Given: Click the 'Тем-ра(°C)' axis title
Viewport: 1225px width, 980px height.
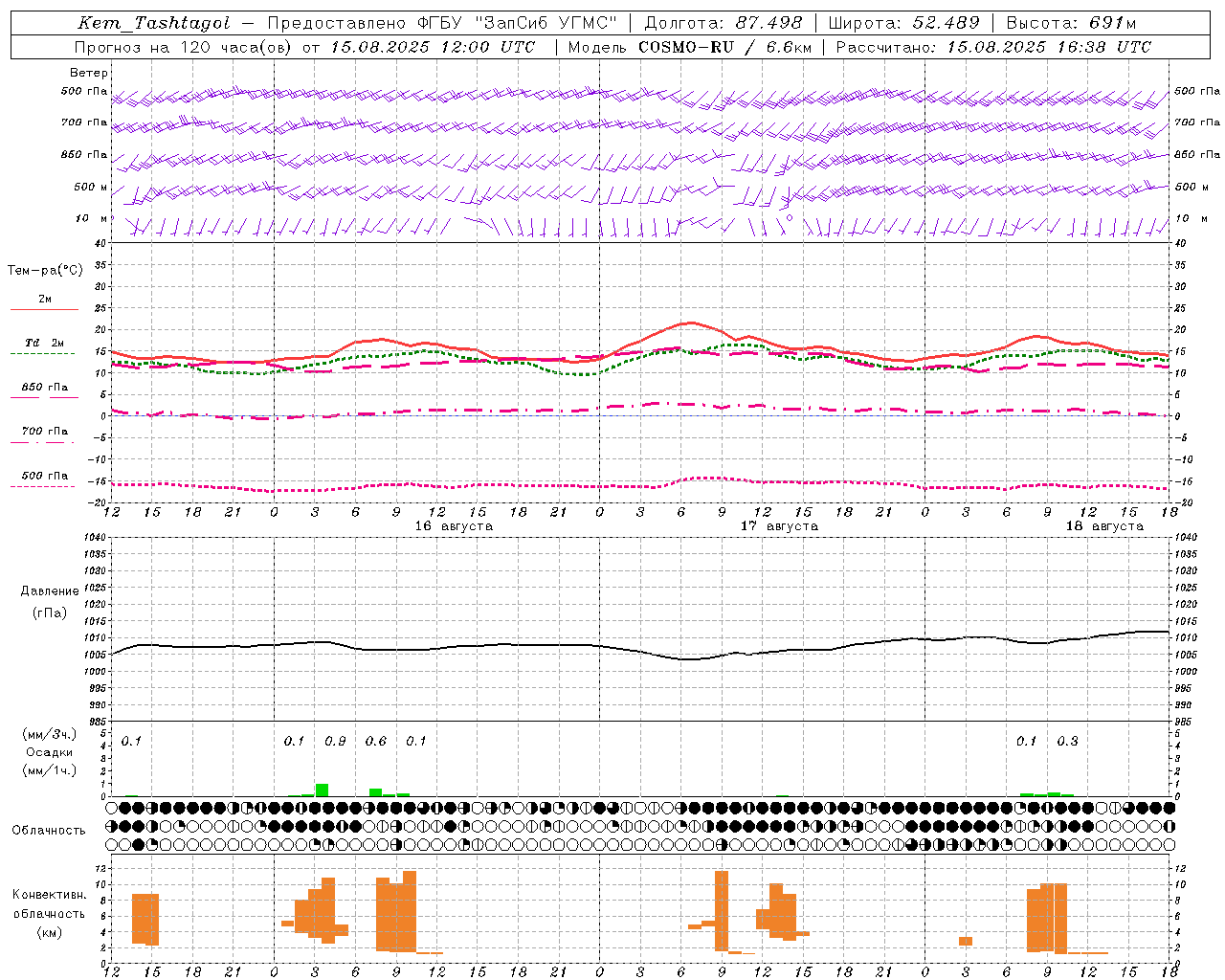Looking at the screenshot, I should coord(45,271).
